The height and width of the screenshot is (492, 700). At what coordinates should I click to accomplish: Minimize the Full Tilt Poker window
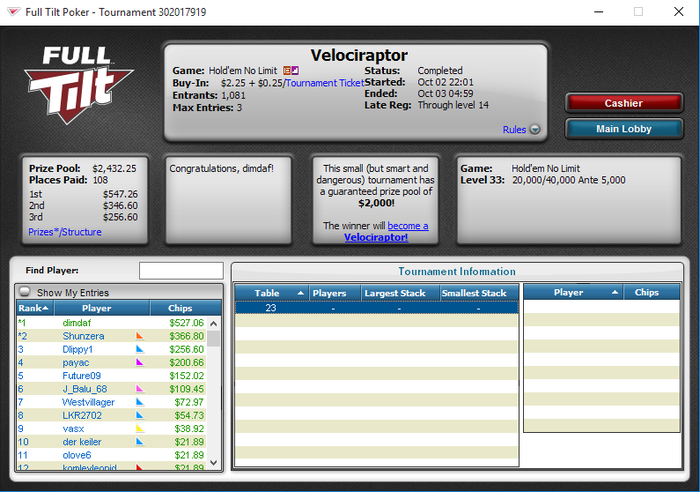[x=599, y=12]
